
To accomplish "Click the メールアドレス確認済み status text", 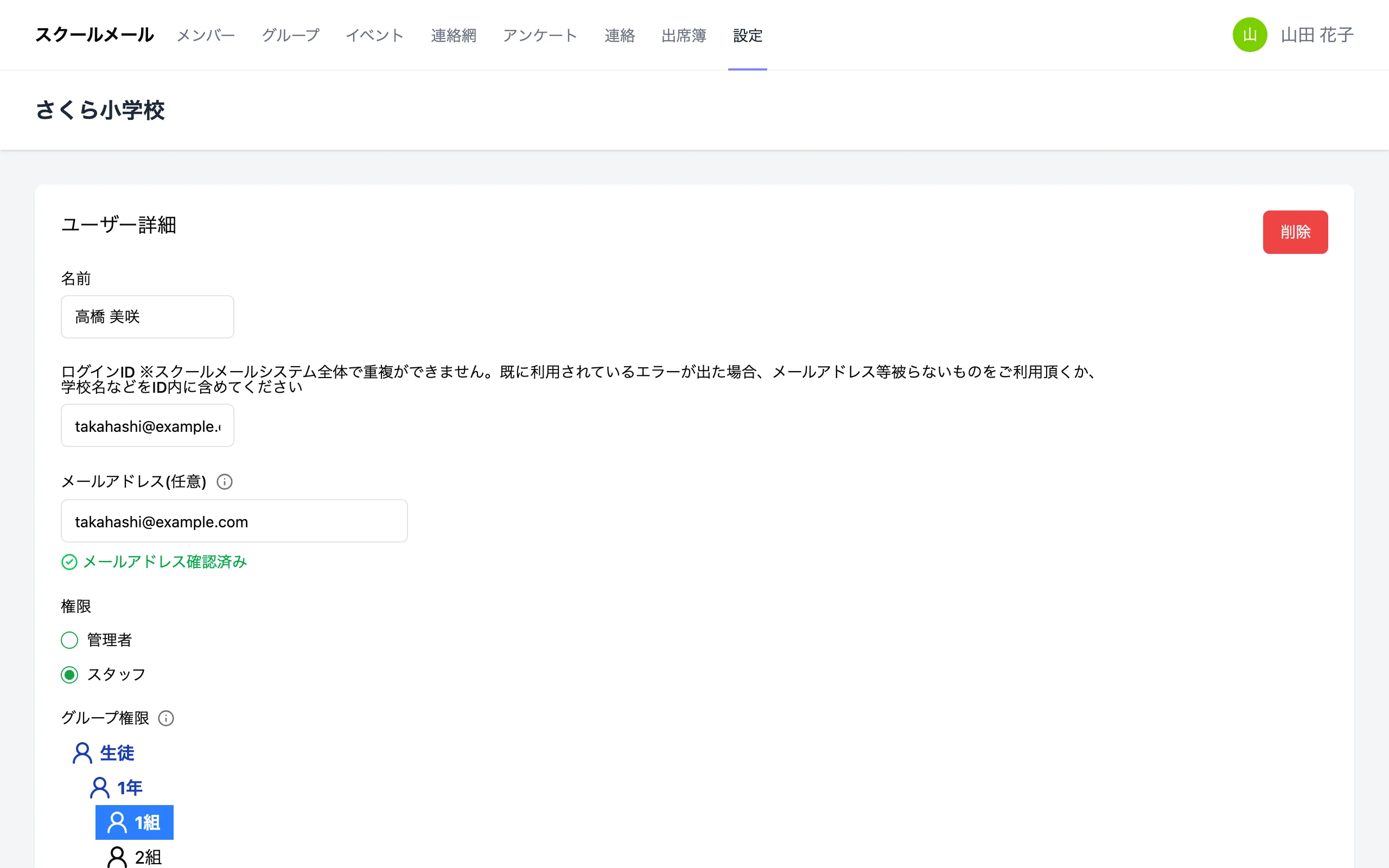I will (165, 562).
